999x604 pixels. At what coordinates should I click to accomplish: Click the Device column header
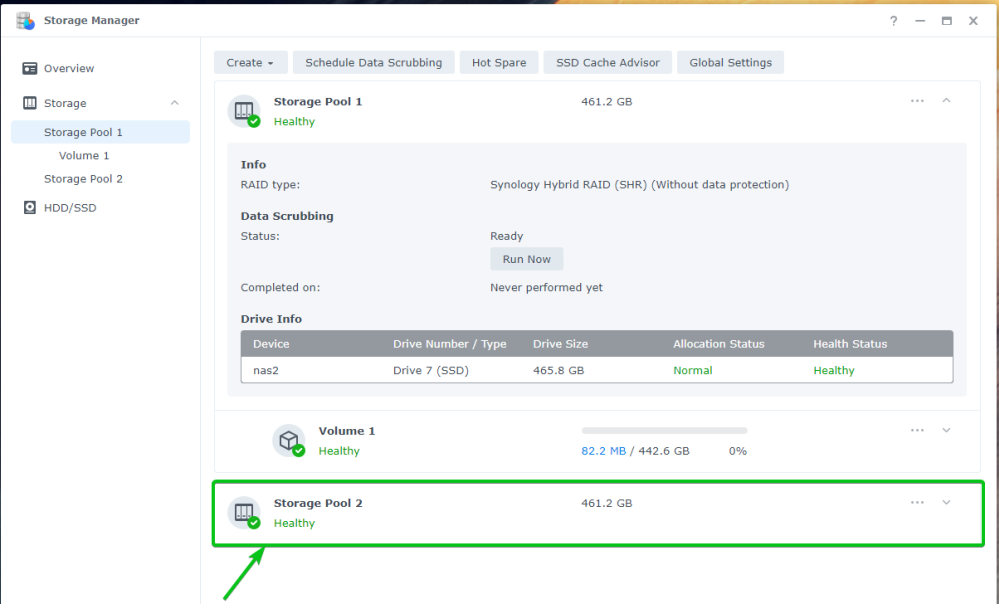point(271,344)
